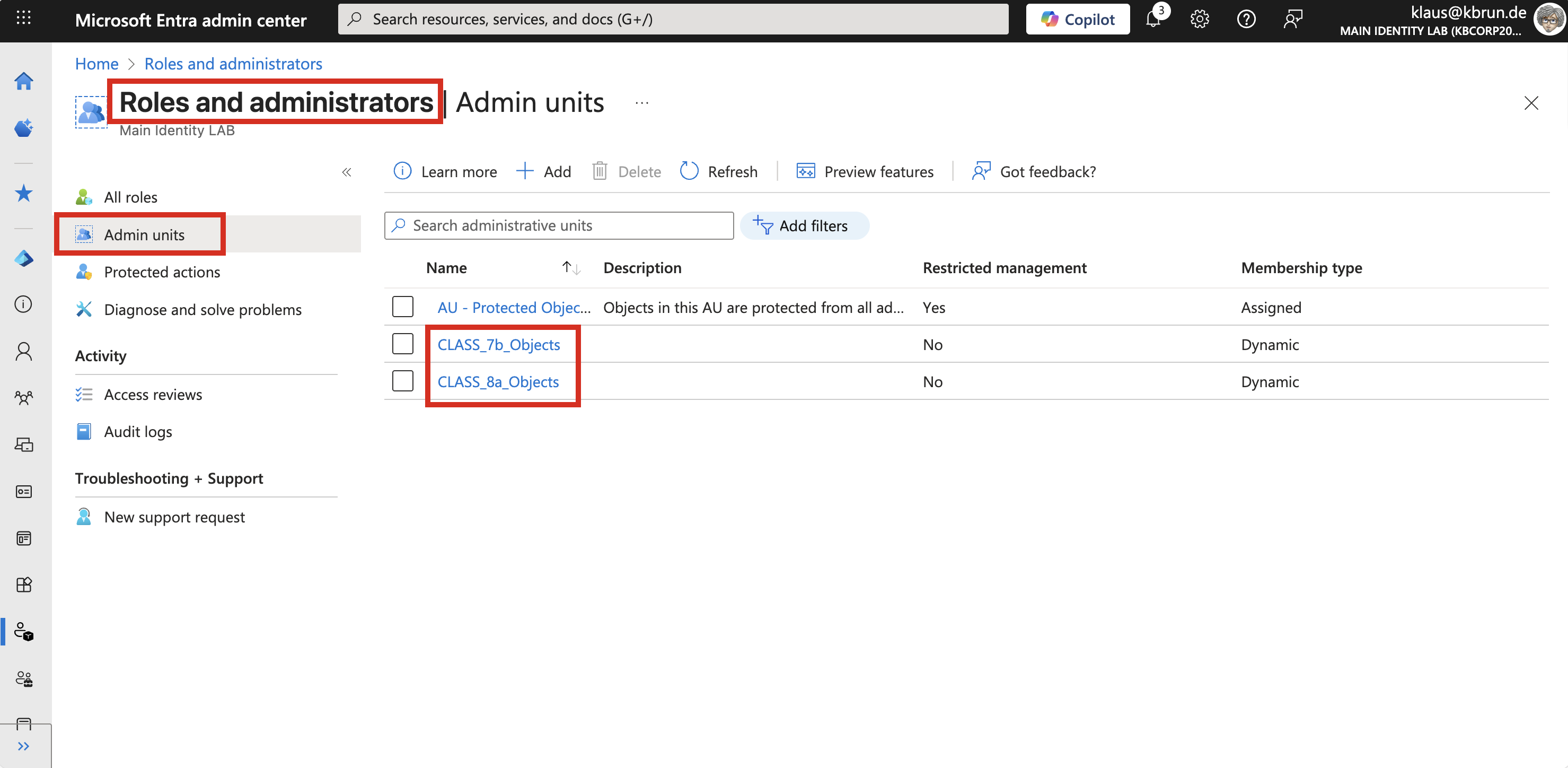Screen dimensions: 1568x768
Task: Click the help question mark icon
Action: click(x=1246, y=20)
